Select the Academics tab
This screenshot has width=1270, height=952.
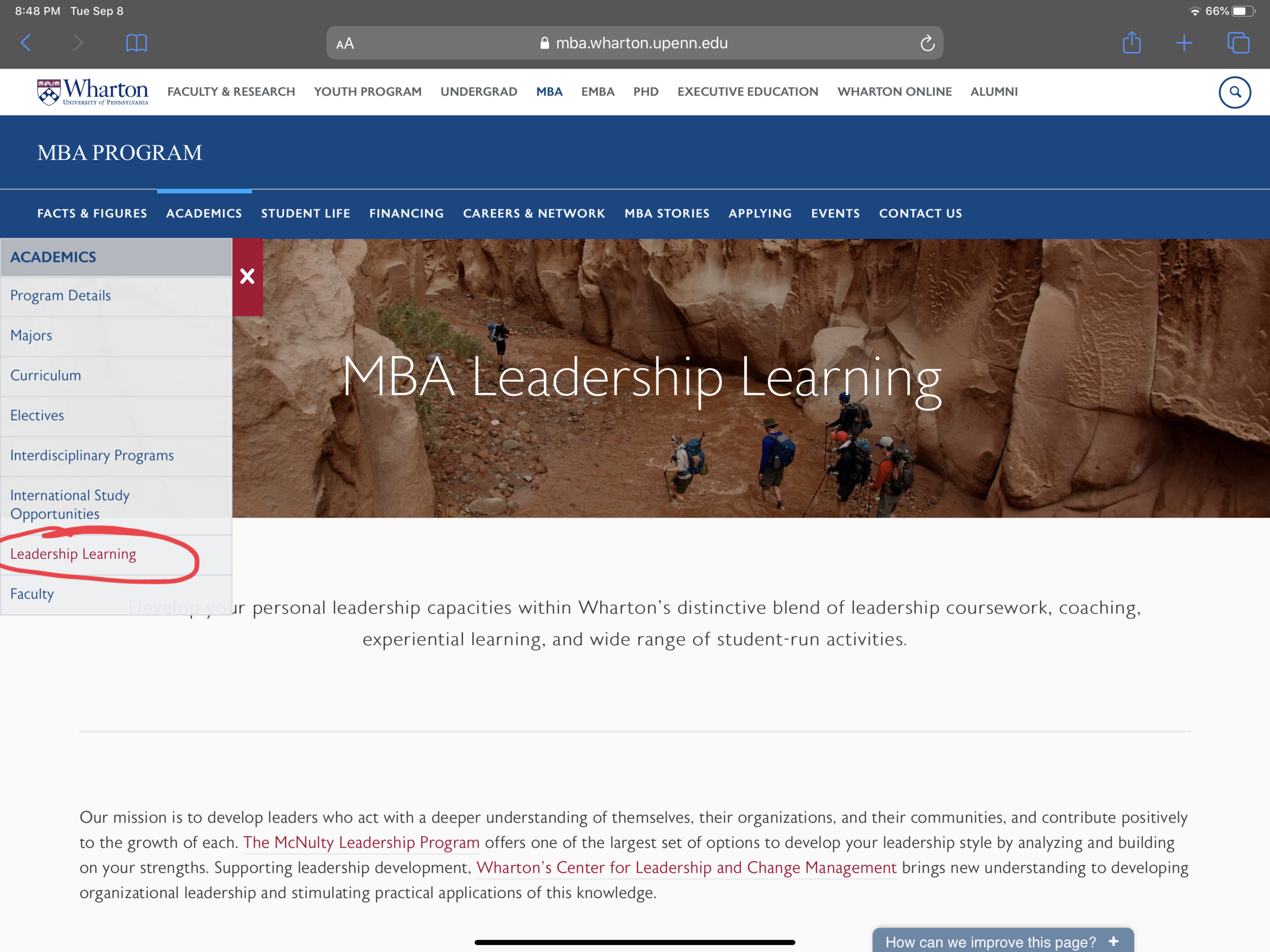tap(204, 213)
